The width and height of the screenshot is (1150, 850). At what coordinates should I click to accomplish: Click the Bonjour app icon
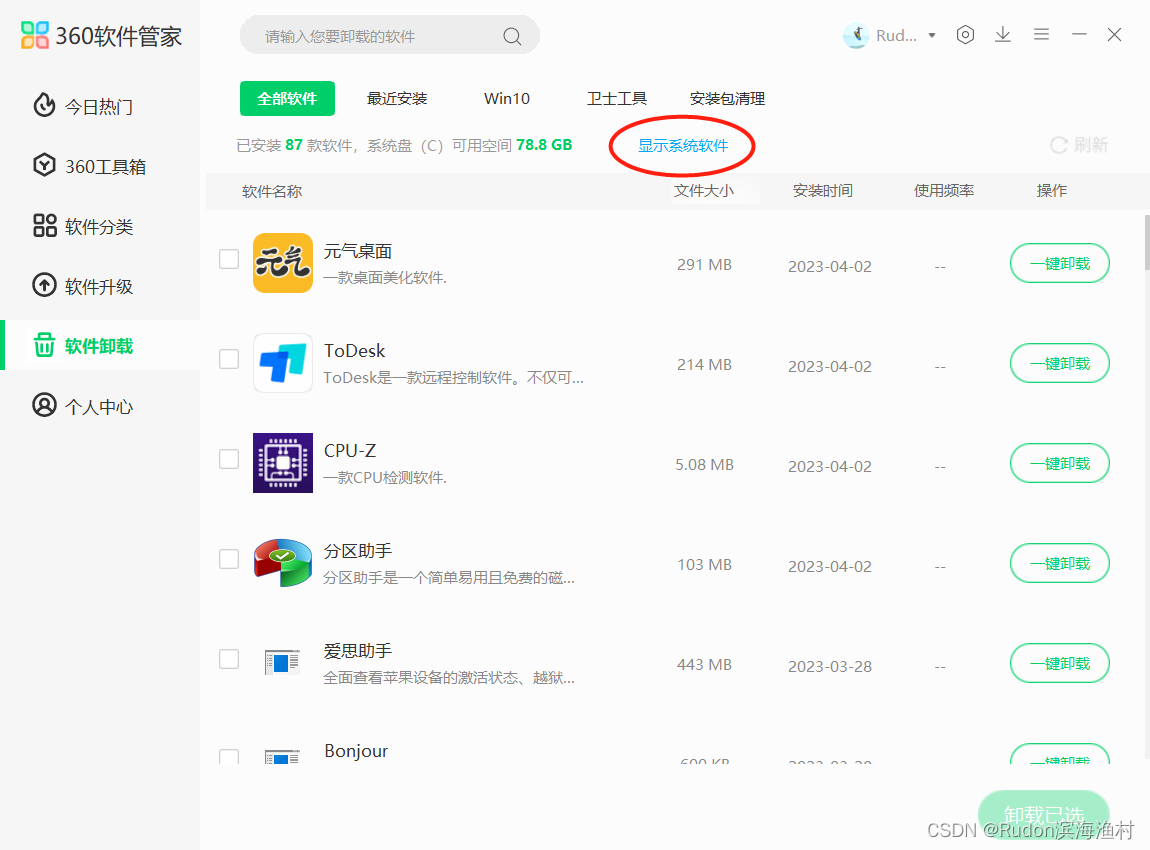point(282,756)
